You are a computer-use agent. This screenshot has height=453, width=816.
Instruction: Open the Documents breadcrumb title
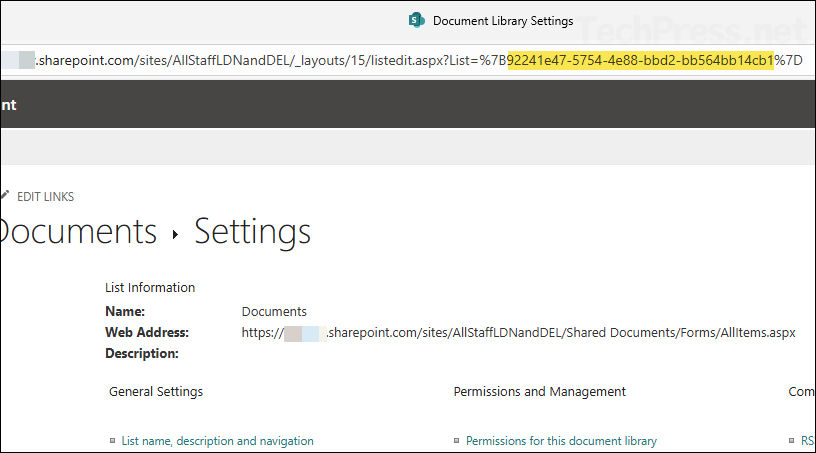(79, 231)
